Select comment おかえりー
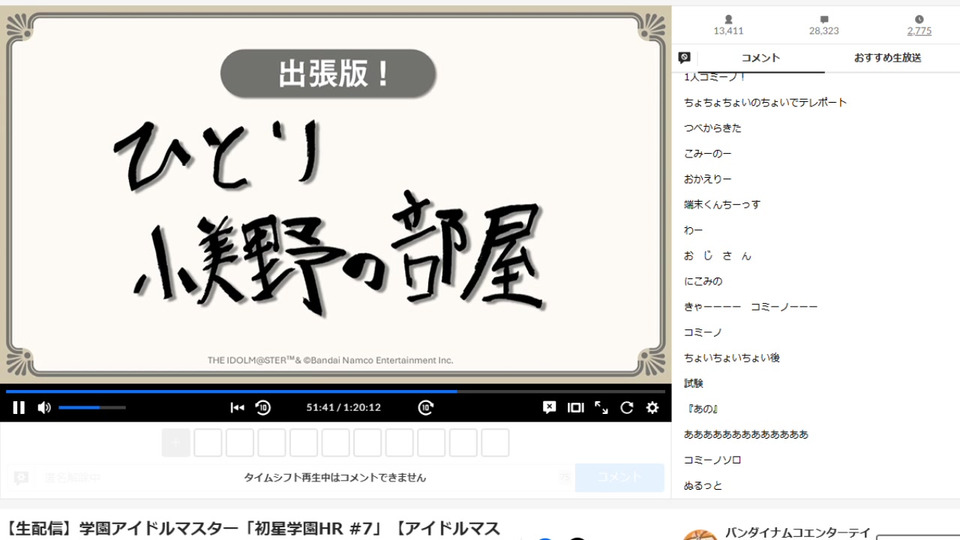This screenshot has height=540, width=960. [x=708, y=179]
